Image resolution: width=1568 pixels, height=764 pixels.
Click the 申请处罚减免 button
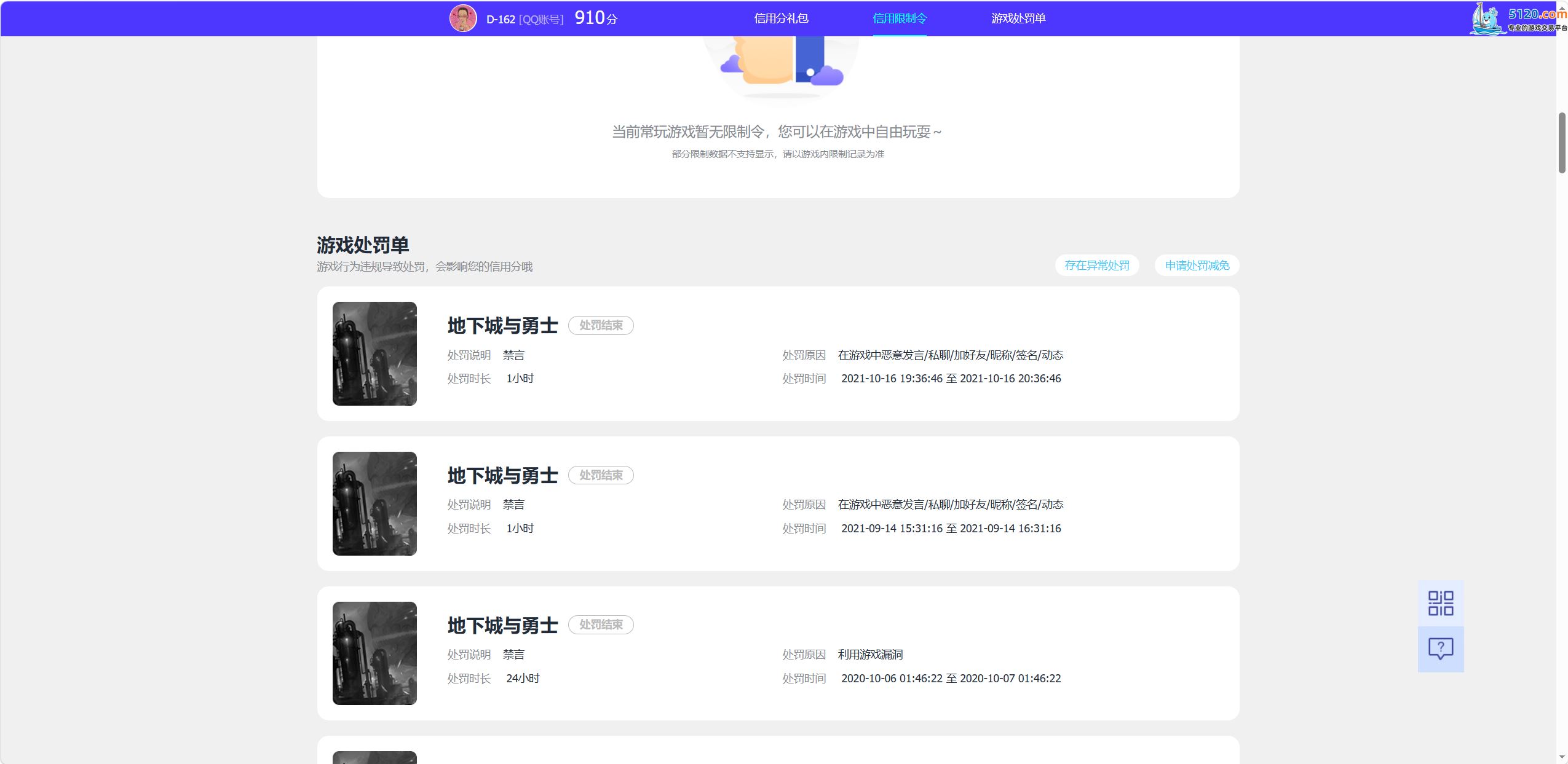(x=1197, y=266)
